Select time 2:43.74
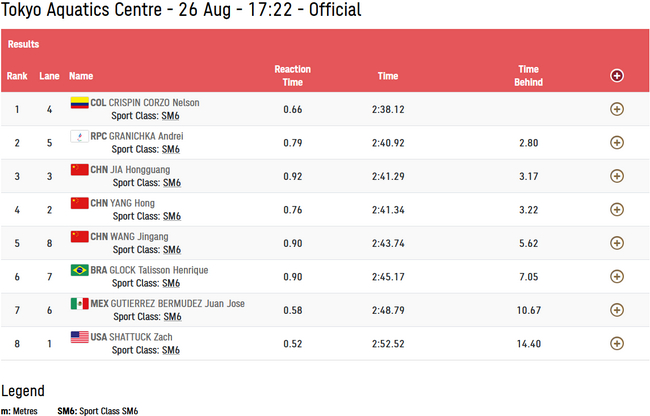Viewport: 650px width, 416px height. (x=388, y=244)
